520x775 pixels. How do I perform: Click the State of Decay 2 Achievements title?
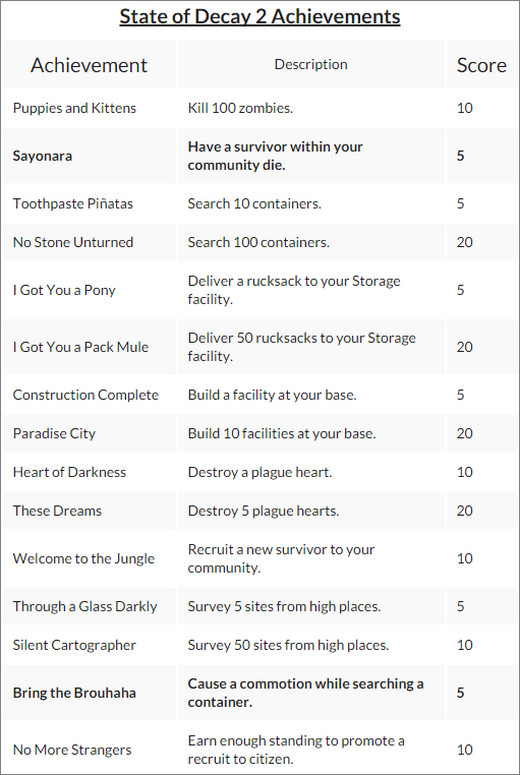point(260,17)
